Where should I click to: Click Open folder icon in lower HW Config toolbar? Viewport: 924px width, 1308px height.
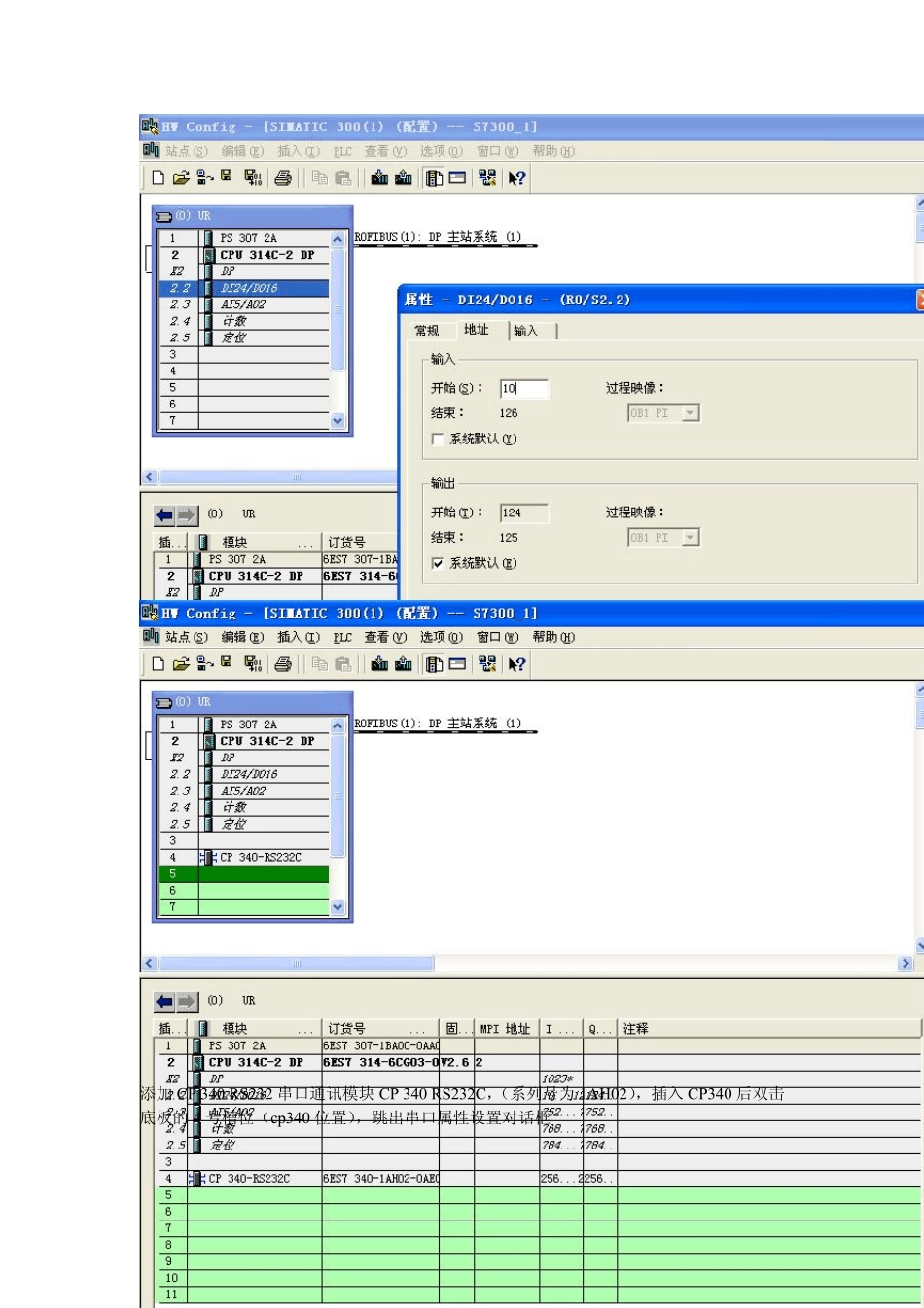coord(181,664)
